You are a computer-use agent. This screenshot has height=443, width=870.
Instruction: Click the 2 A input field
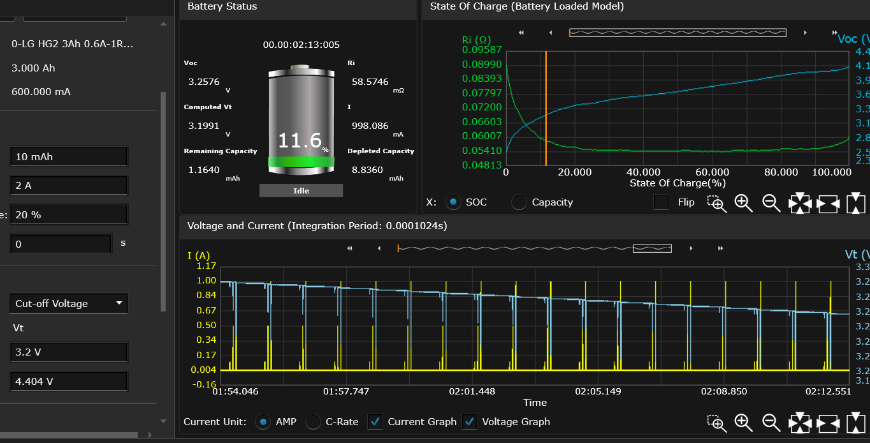[x=69, y=185]
